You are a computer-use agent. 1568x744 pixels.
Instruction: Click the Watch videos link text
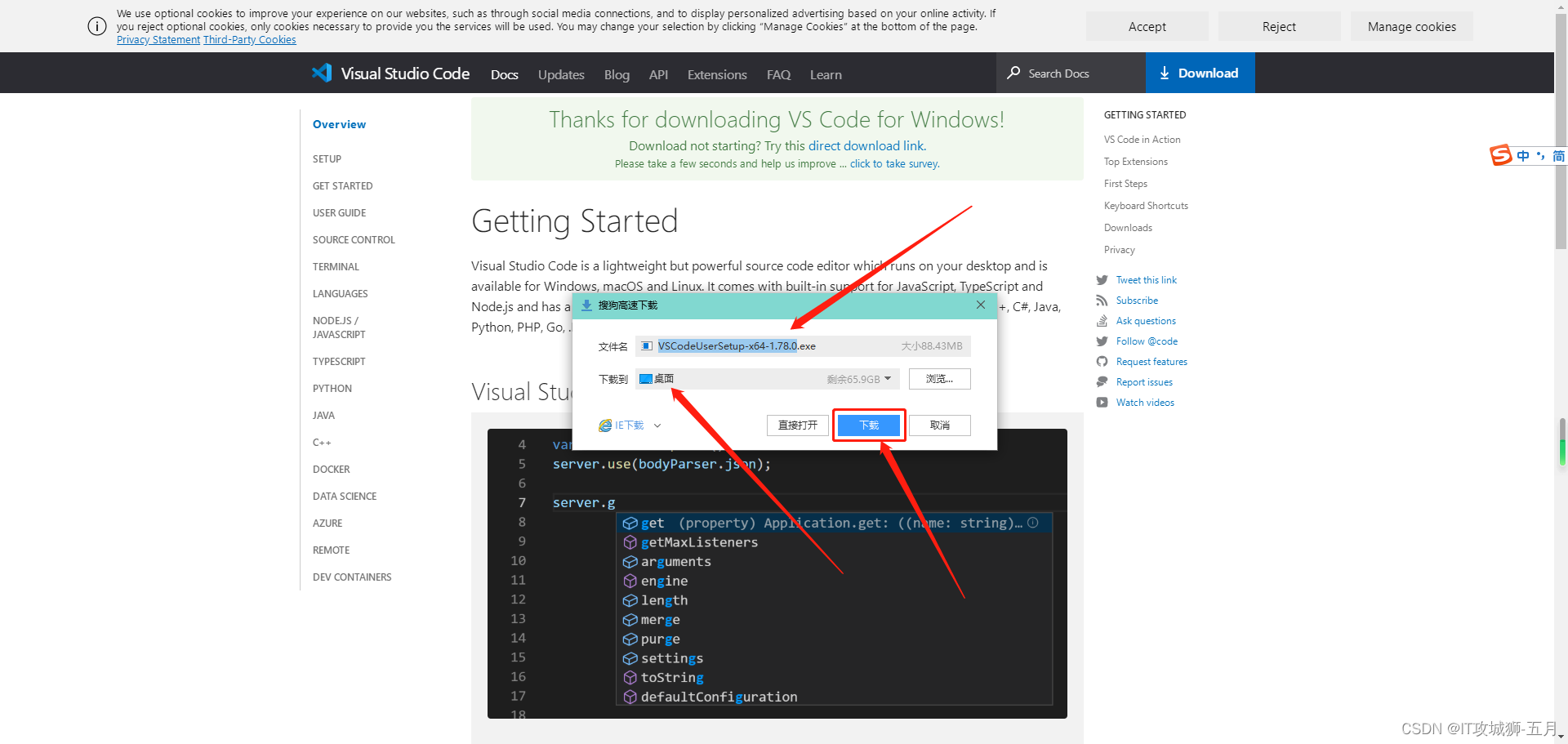1145,403
